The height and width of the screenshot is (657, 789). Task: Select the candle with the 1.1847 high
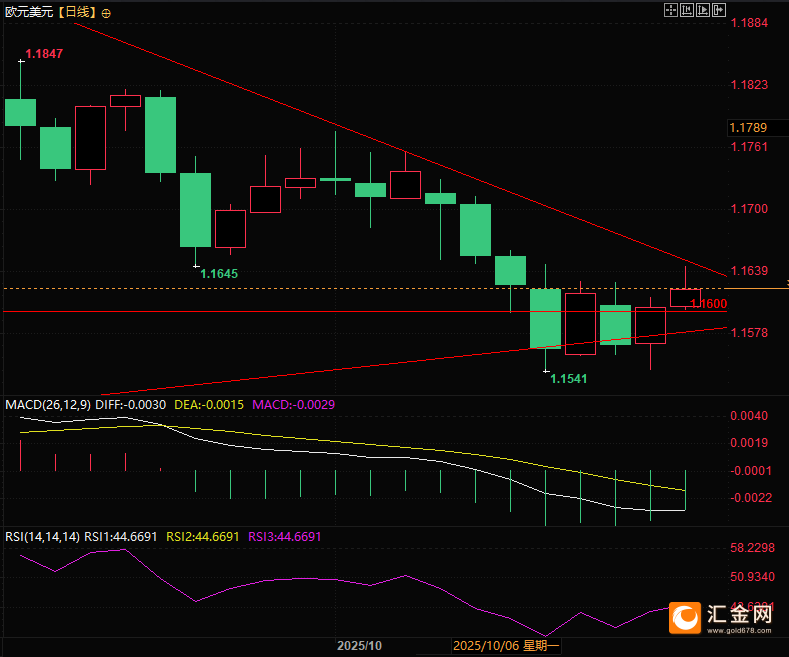click(21, 112)
